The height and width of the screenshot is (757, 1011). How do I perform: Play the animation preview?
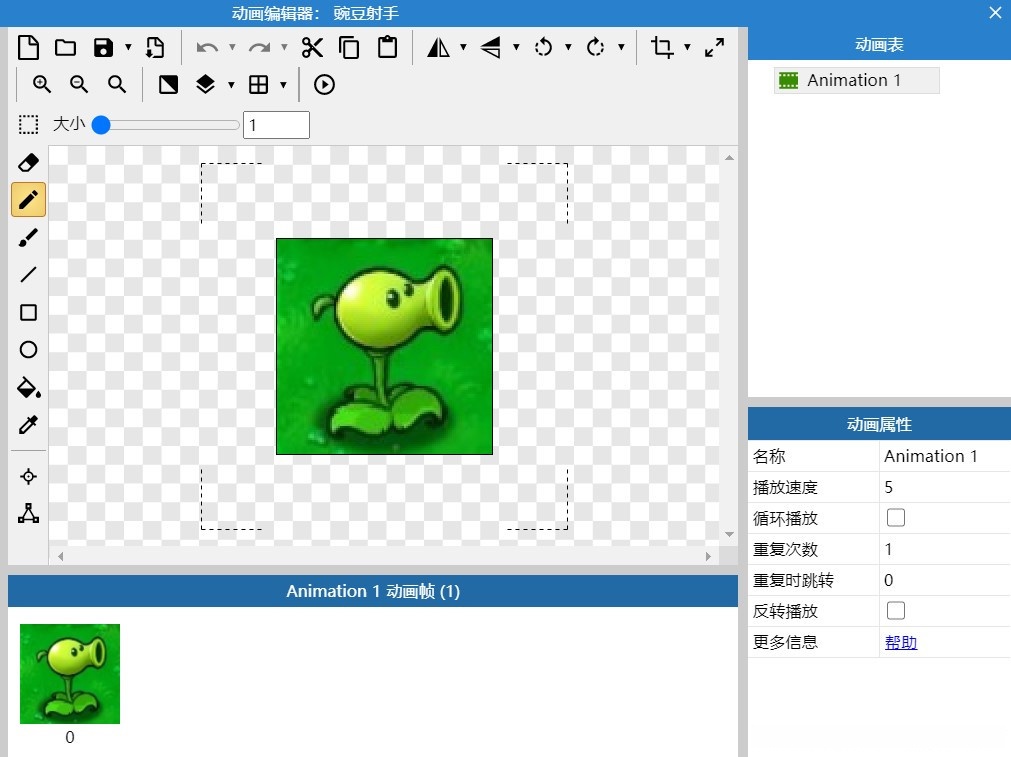324,84
